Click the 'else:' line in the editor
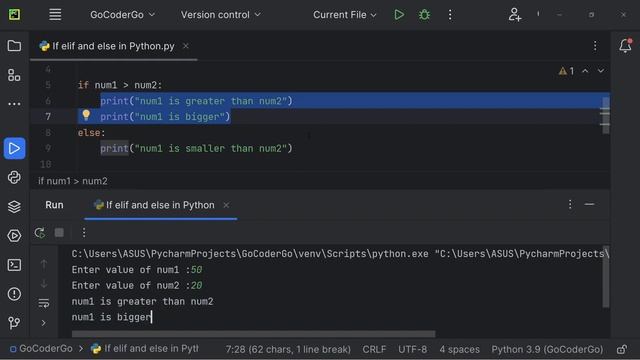Viewport: 640px width, 360px height. pyautogui.click(x=91, y=133)
